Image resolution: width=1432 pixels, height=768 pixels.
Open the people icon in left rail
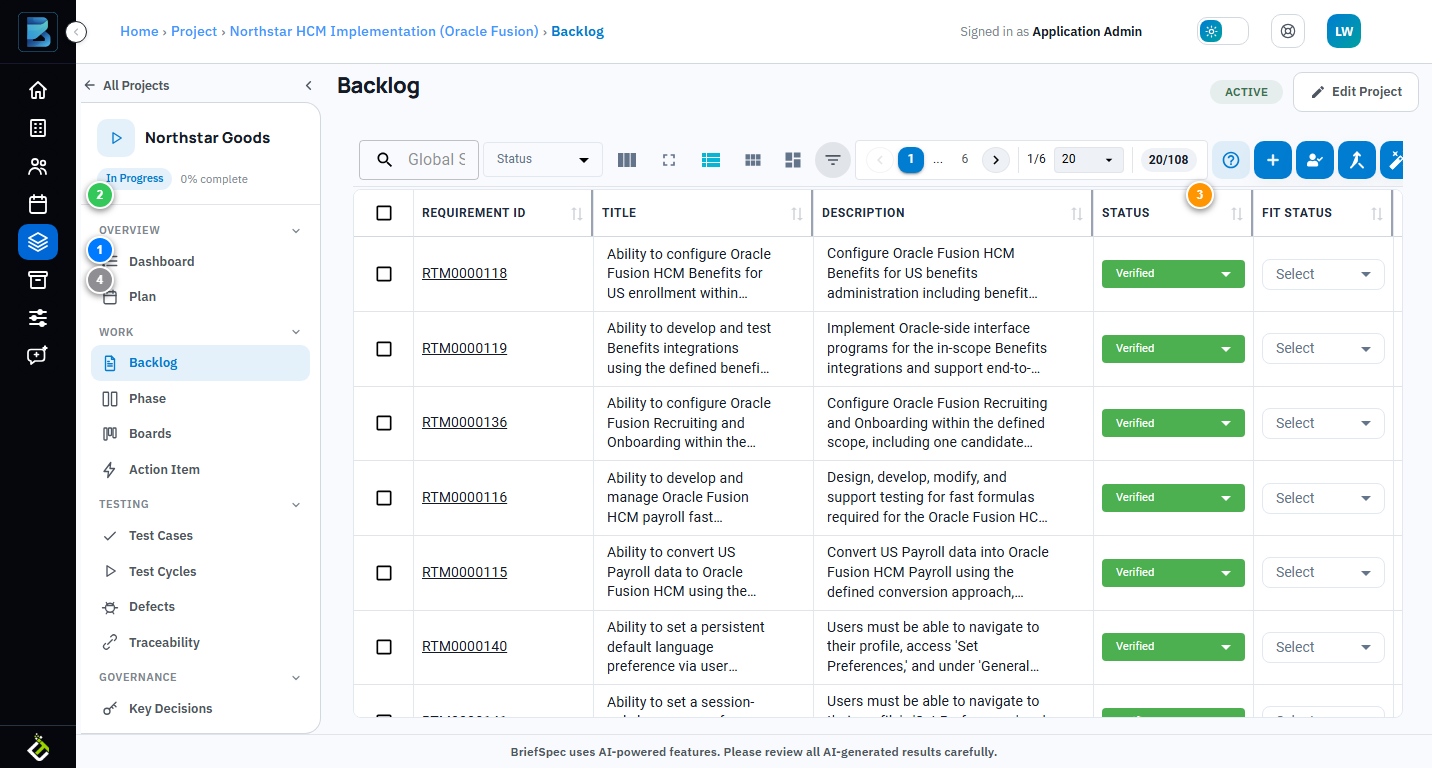[x=38, y=166]
